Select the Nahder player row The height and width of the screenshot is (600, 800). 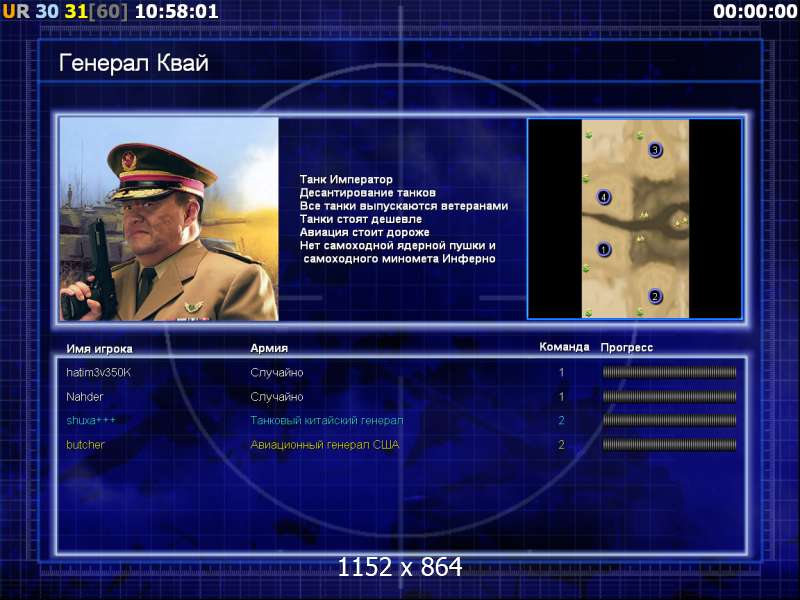[x=401, y=396]
